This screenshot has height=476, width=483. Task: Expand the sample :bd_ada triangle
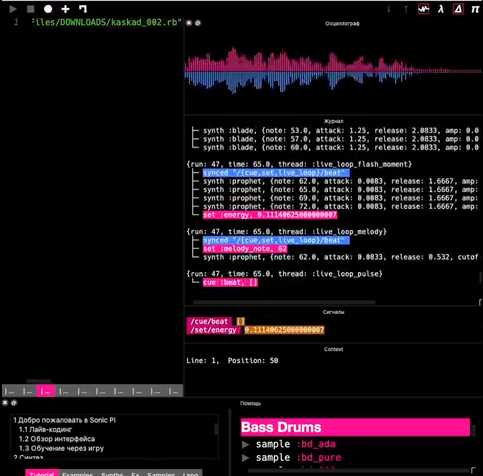pyautogui.click(x=246, y=444)
